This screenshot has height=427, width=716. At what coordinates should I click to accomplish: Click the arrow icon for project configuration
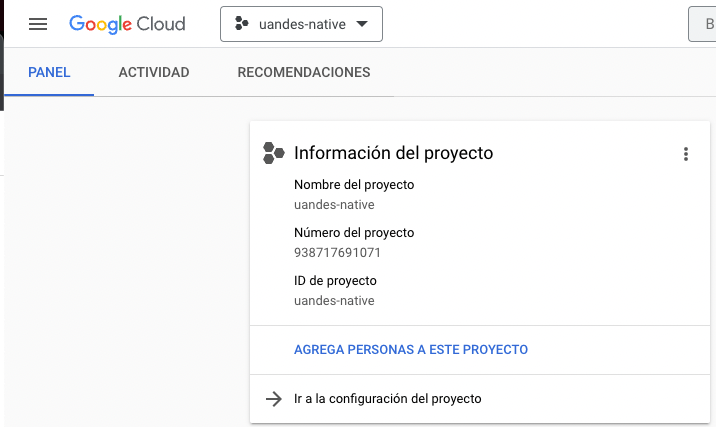pyautogui.click(x=274, y=399)
